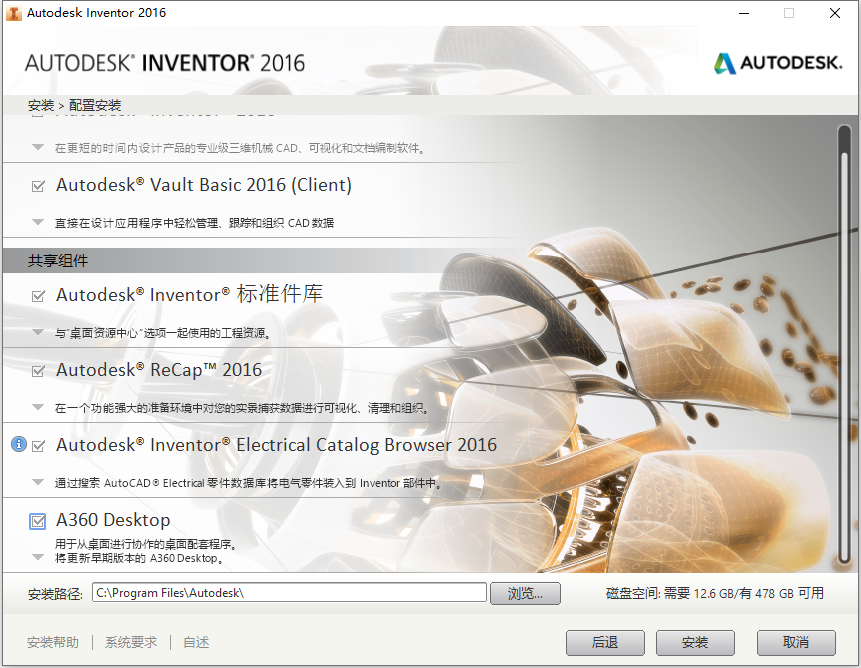
Task: Click the Inventor Electrical Catalog Browser 2016 title
Action: (276, 445)
